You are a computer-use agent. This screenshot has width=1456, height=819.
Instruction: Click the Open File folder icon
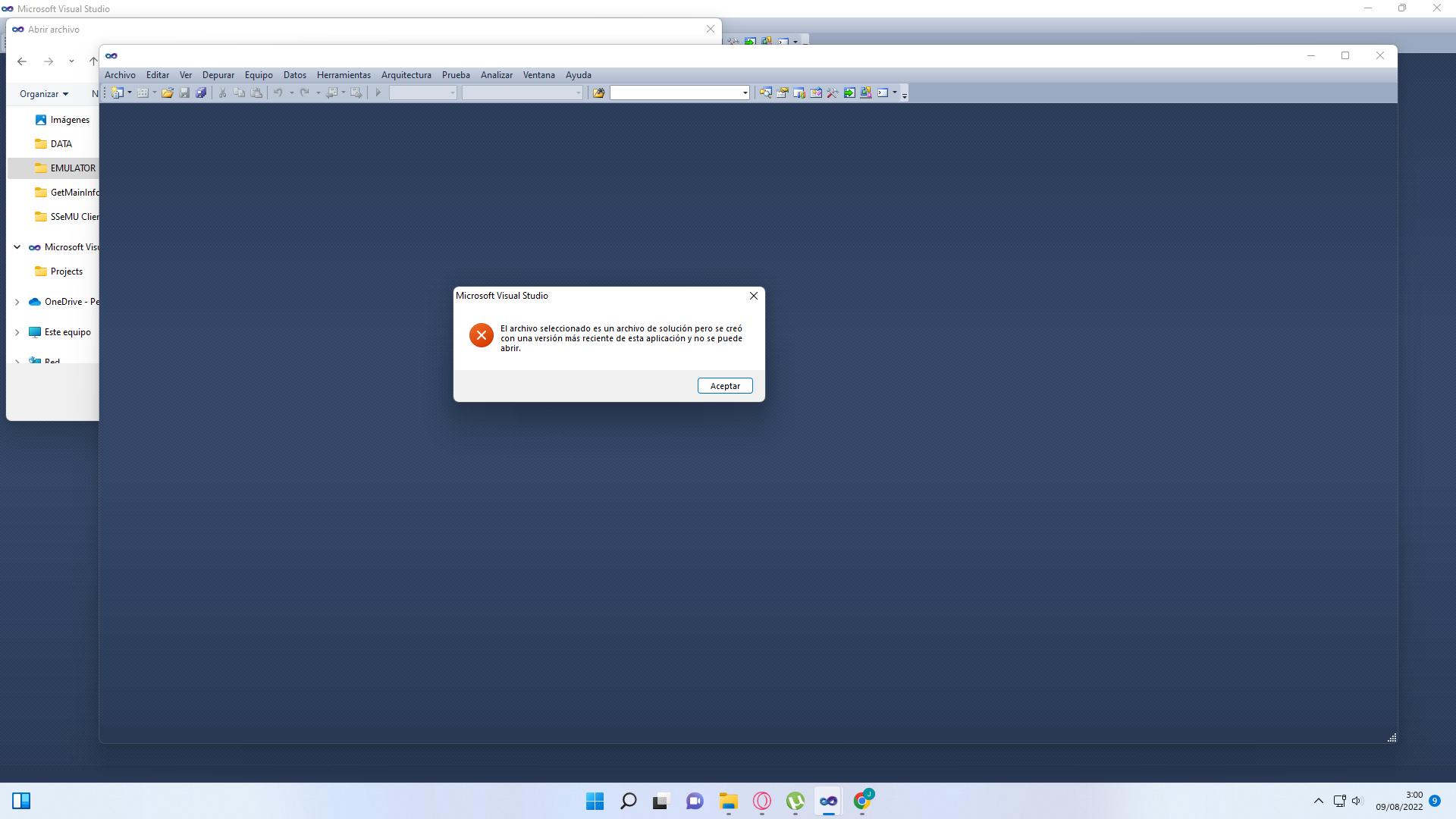(x=168, y=93)
